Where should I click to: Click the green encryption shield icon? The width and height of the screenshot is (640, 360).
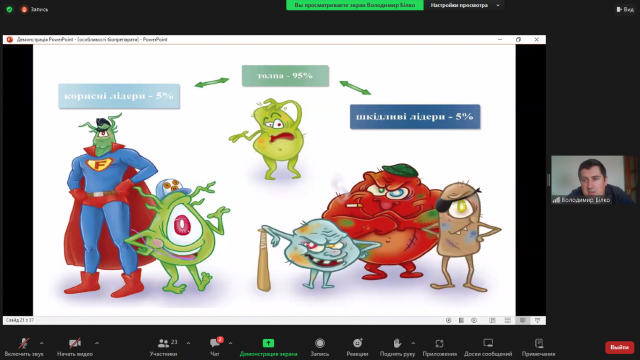coord(9,9)
